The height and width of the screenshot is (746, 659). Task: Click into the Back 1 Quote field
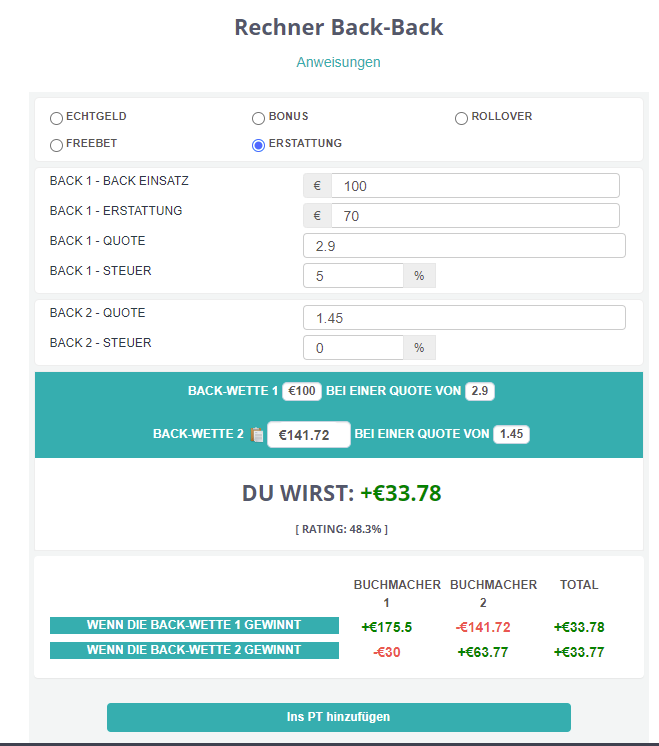tap(464, 245)
